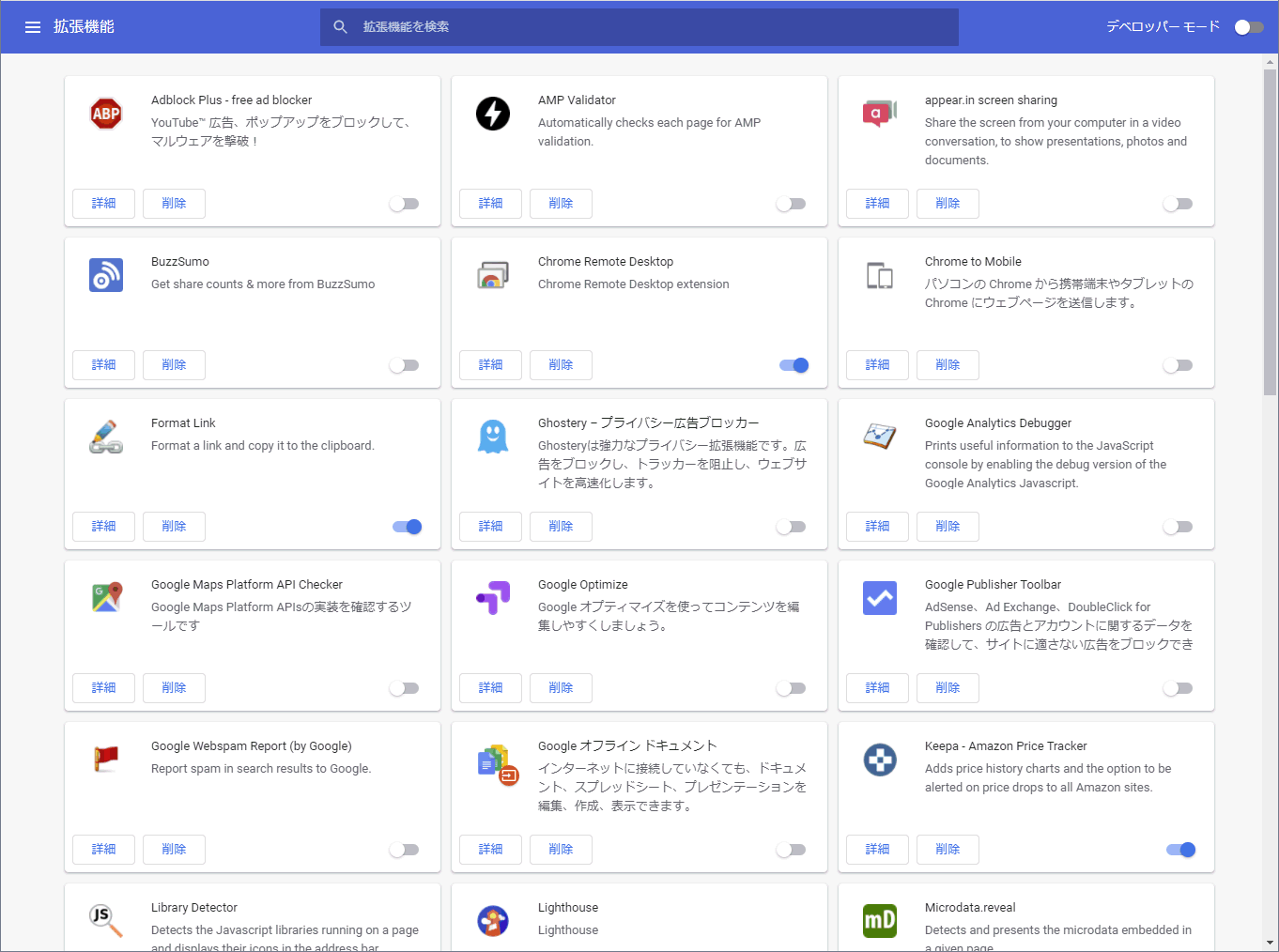The width and height of the screenshot is (1279, 952).
Task: Click the scrollbar up arrow
Action: (1271, 62)
